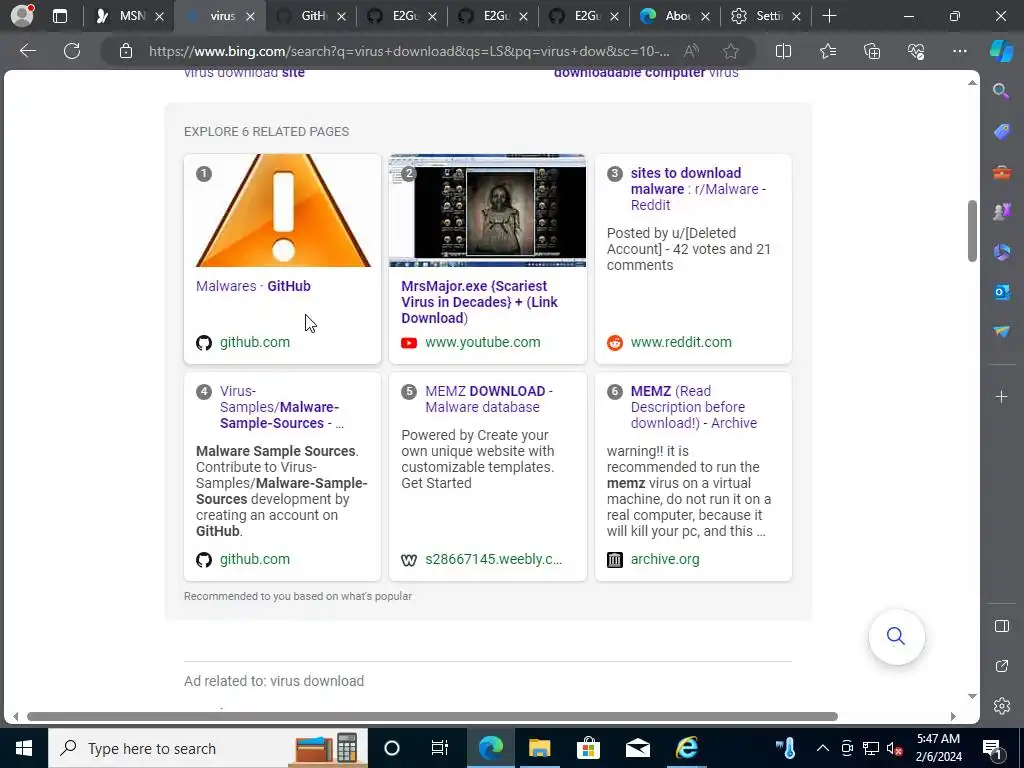Open link in new window sidebar icon
Viewport: 1024px width, 768px height.
coord(1001,666)
